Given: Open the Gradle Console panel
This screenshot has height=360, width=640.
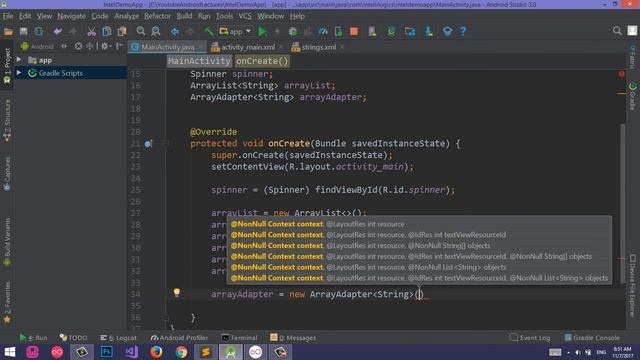Looking at the screenshot, I should pos(592,338).
